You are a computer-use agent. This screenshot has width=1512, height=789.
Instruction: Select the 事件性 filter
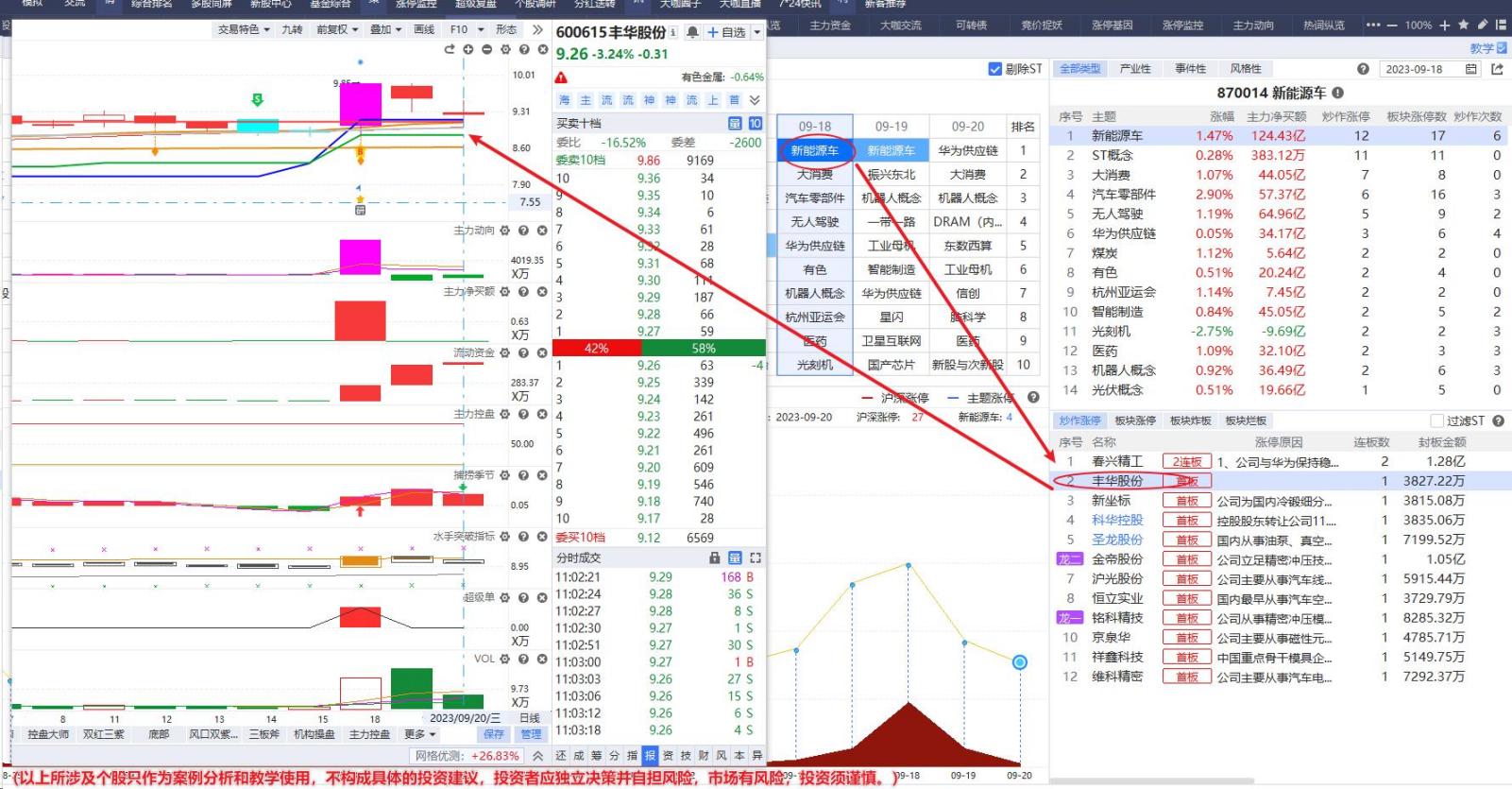(1190, 69)
